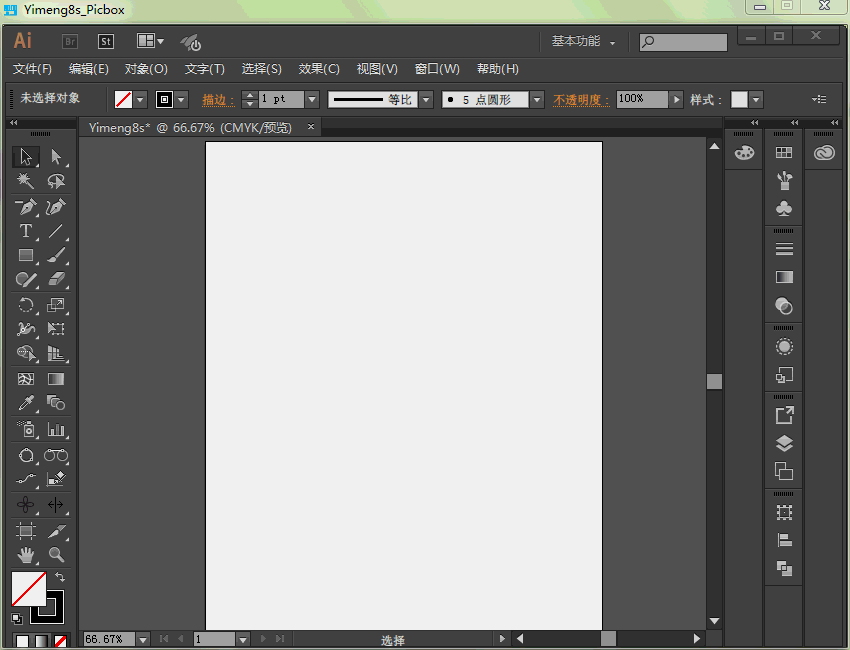Set the paint mode to None
The height and width of the screenshot is (650, 850).
click(x=61, y=641)
